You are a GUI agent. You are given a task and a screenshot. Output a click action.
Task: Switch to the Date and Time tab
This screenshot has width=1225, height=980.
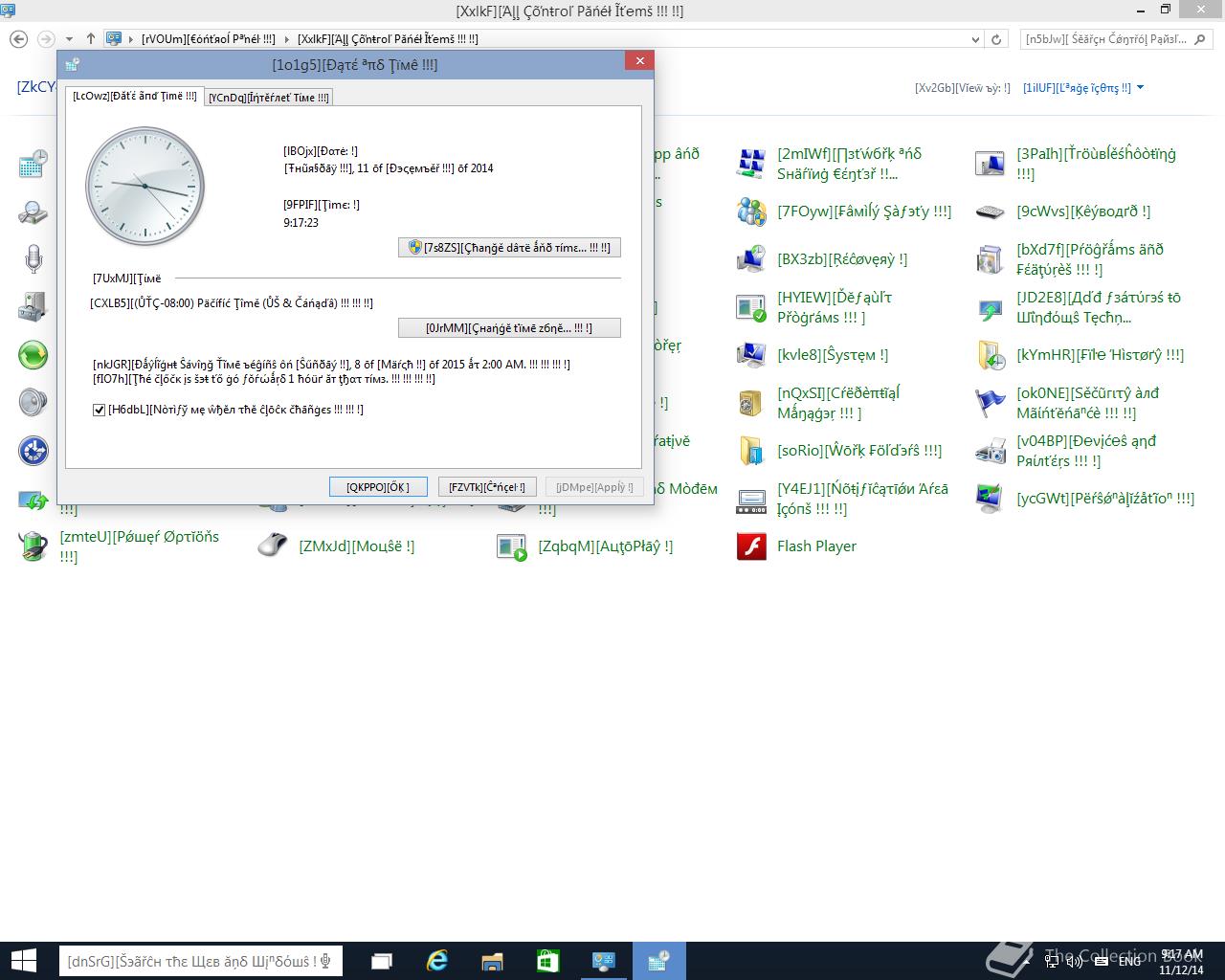(134, 96)
